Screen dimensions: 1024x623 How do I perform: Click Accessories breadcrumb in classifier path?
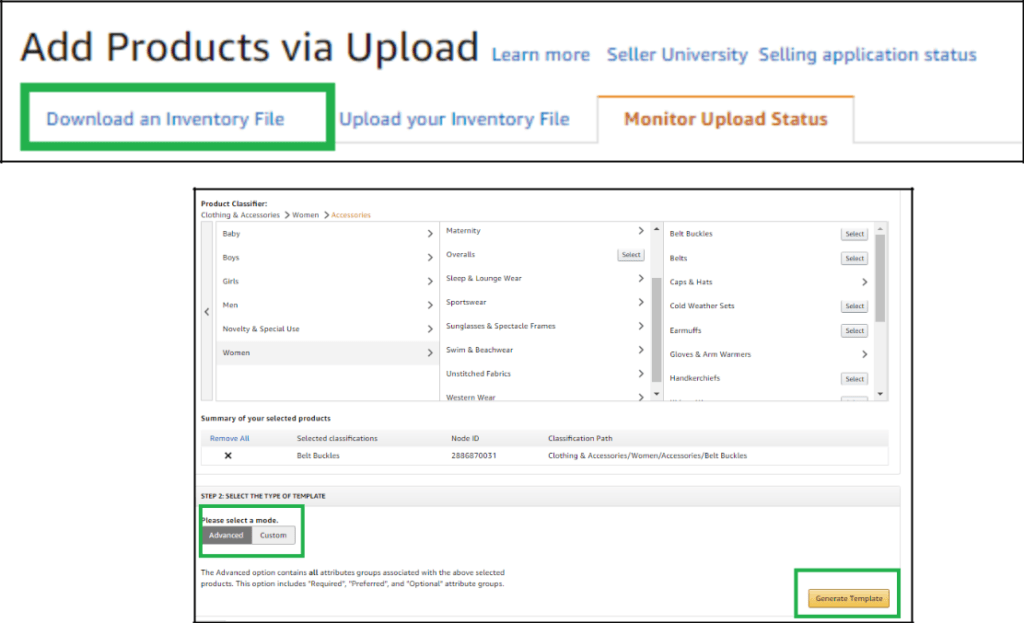click(x=351, y=215)
